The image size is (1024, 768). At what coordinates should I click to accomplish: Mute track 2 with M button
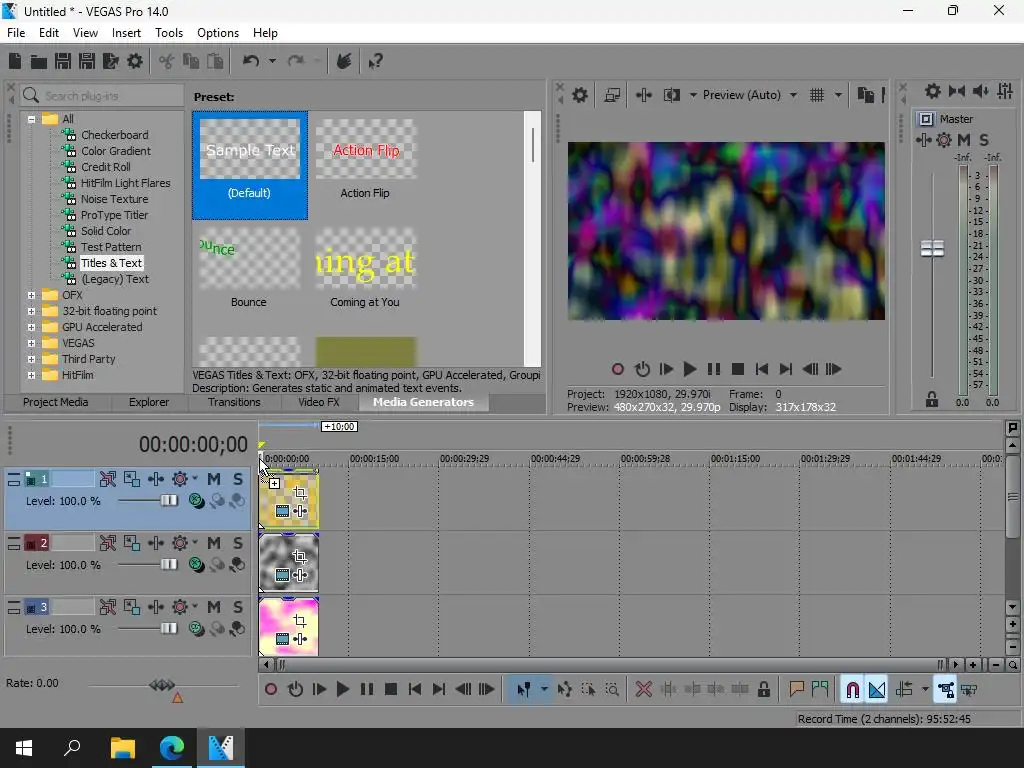[214, 543]
